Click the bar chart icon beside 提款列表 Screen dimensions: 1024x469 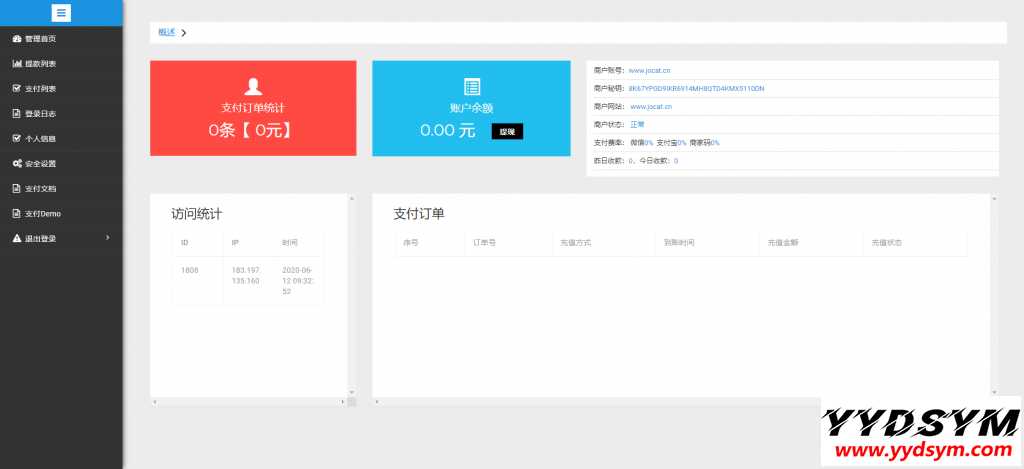[x=16, y=64]
